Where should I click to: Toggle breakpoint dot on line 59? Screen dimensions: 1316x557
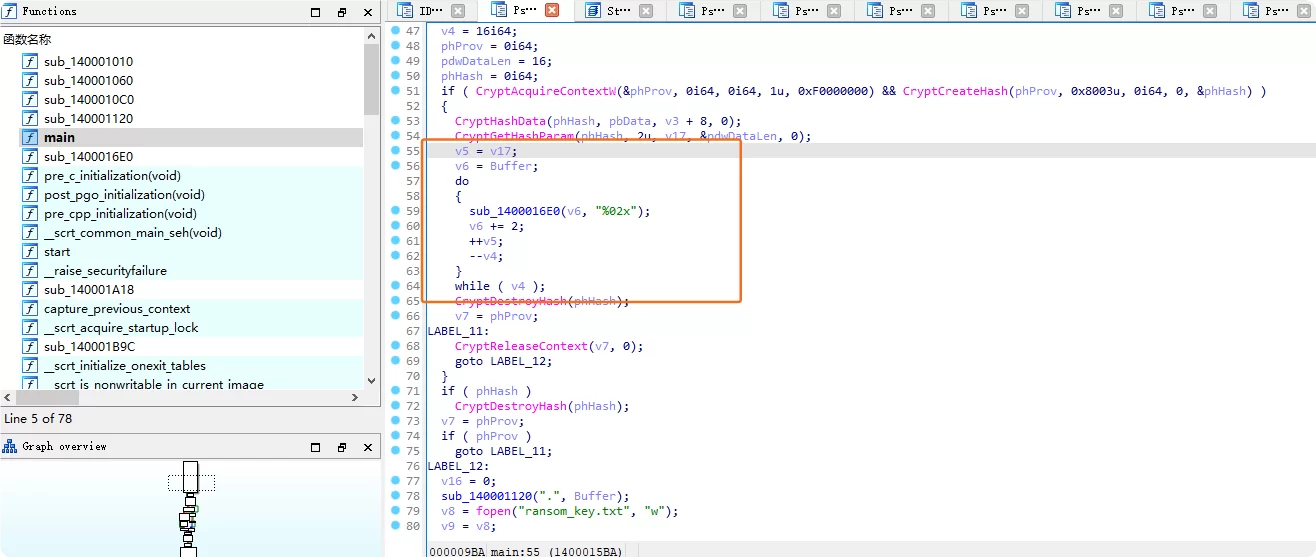point(396,211)
